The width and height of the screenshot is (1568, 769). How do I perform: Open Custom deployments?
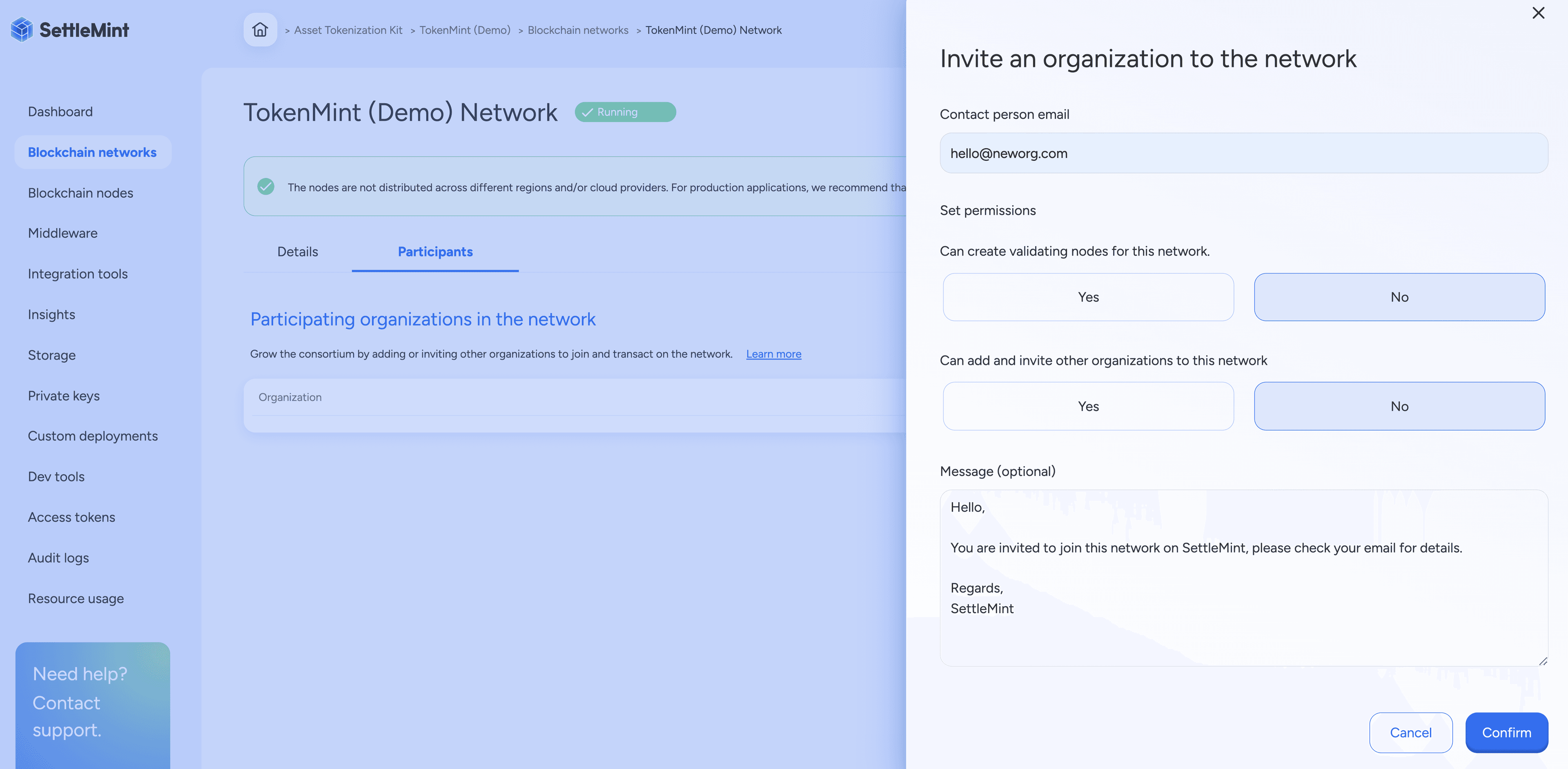93,436
